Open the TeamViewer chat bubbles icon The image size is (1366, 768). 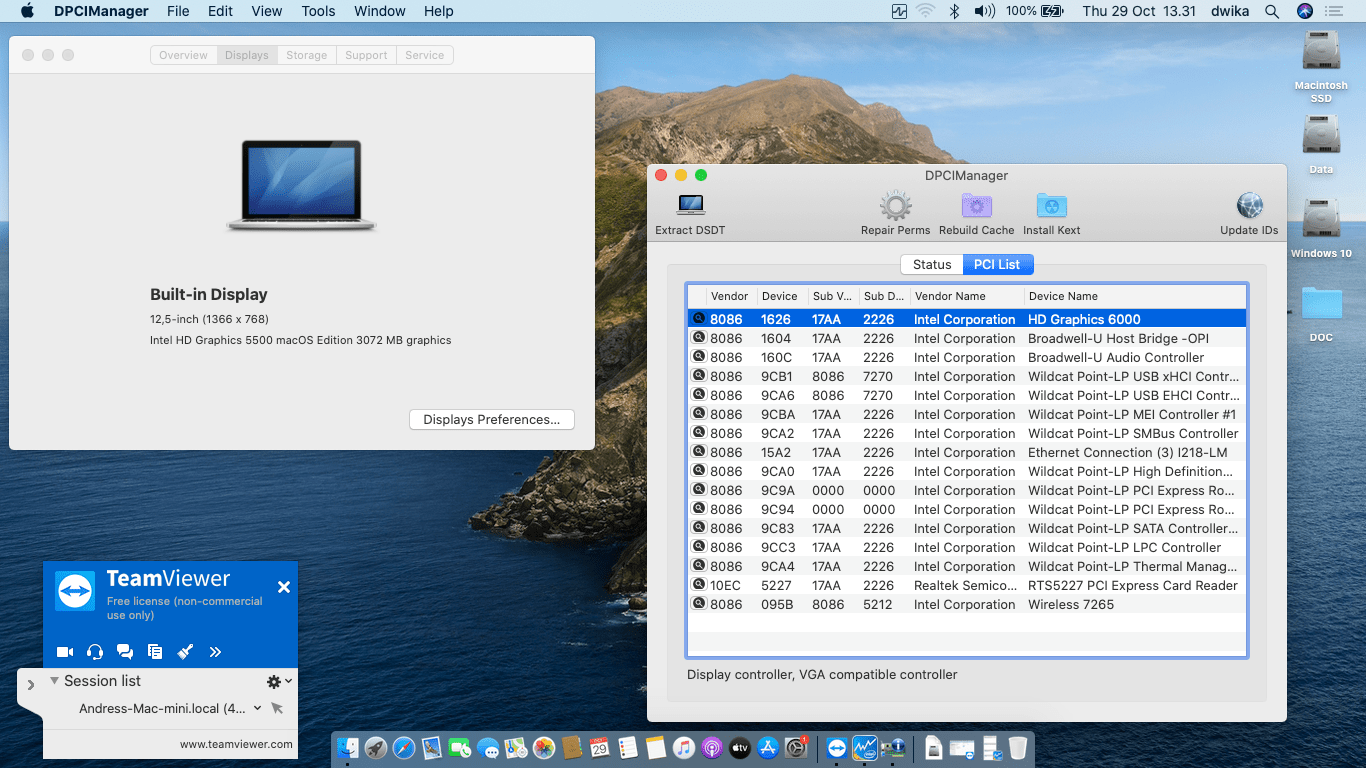click(125, 652)
